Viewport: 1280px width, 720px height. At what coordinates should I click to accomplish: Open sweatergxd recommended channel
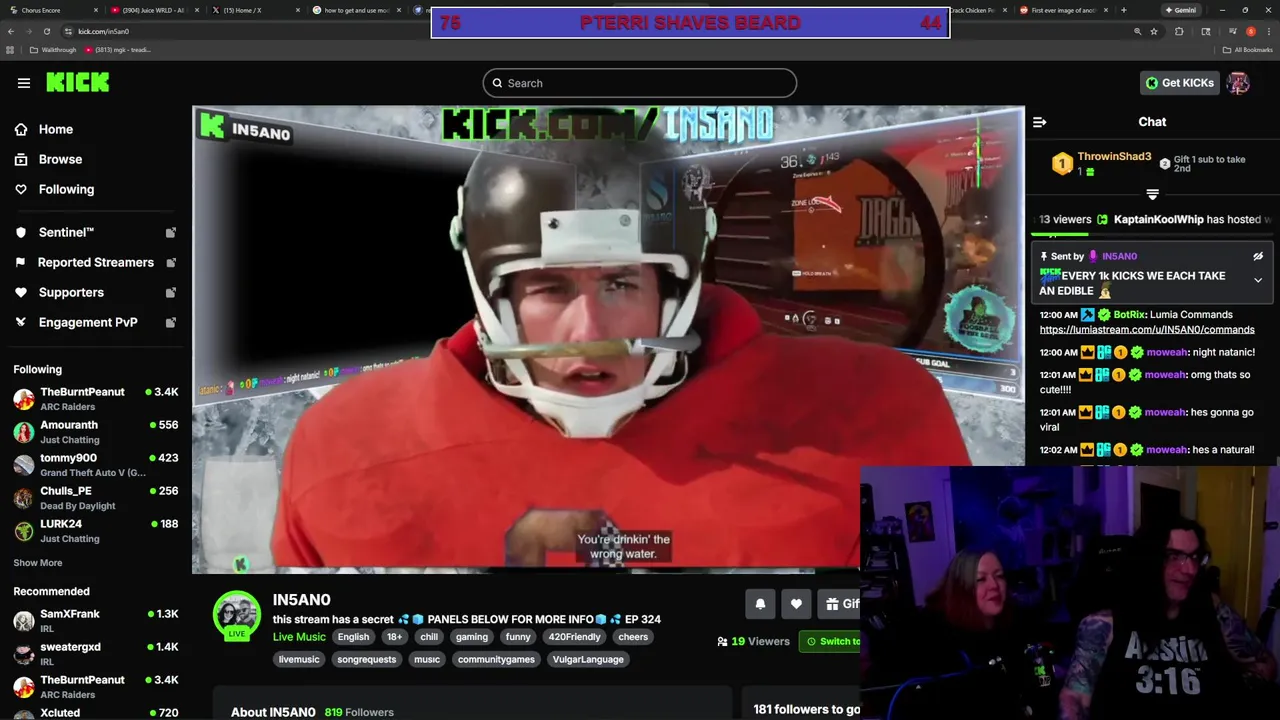[95, 654]
